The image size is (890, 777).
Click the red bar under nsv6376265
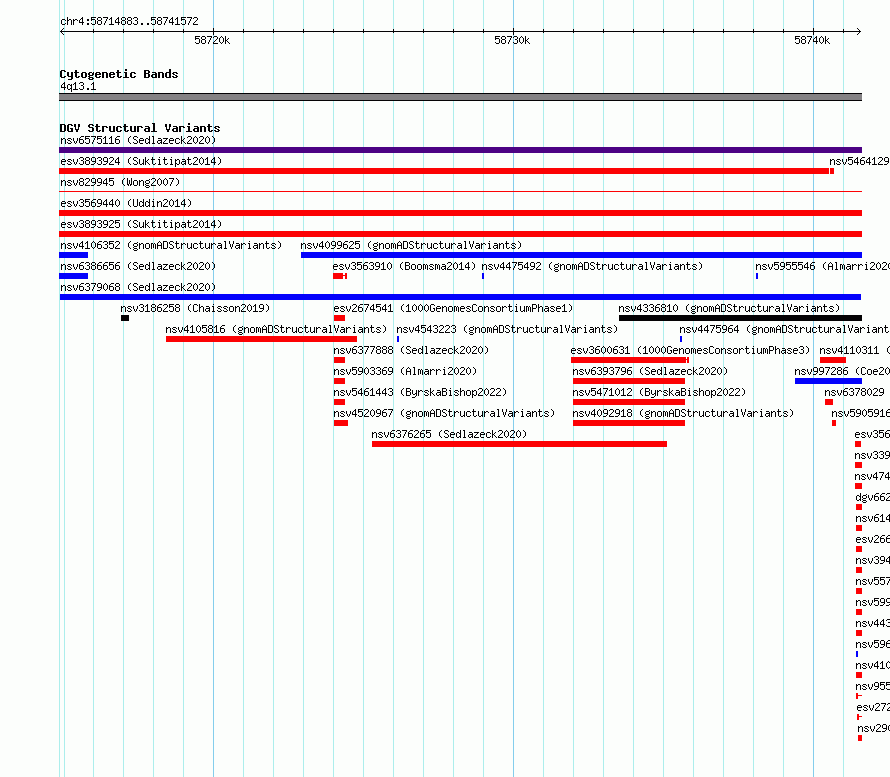pos(519,444)
